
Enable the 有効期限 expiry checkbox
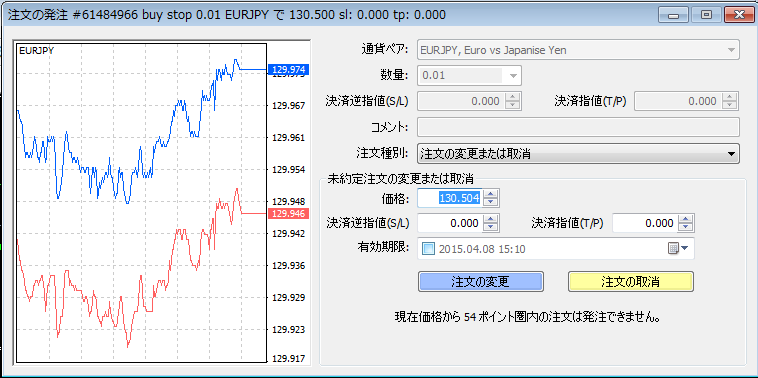pos(428,249)
